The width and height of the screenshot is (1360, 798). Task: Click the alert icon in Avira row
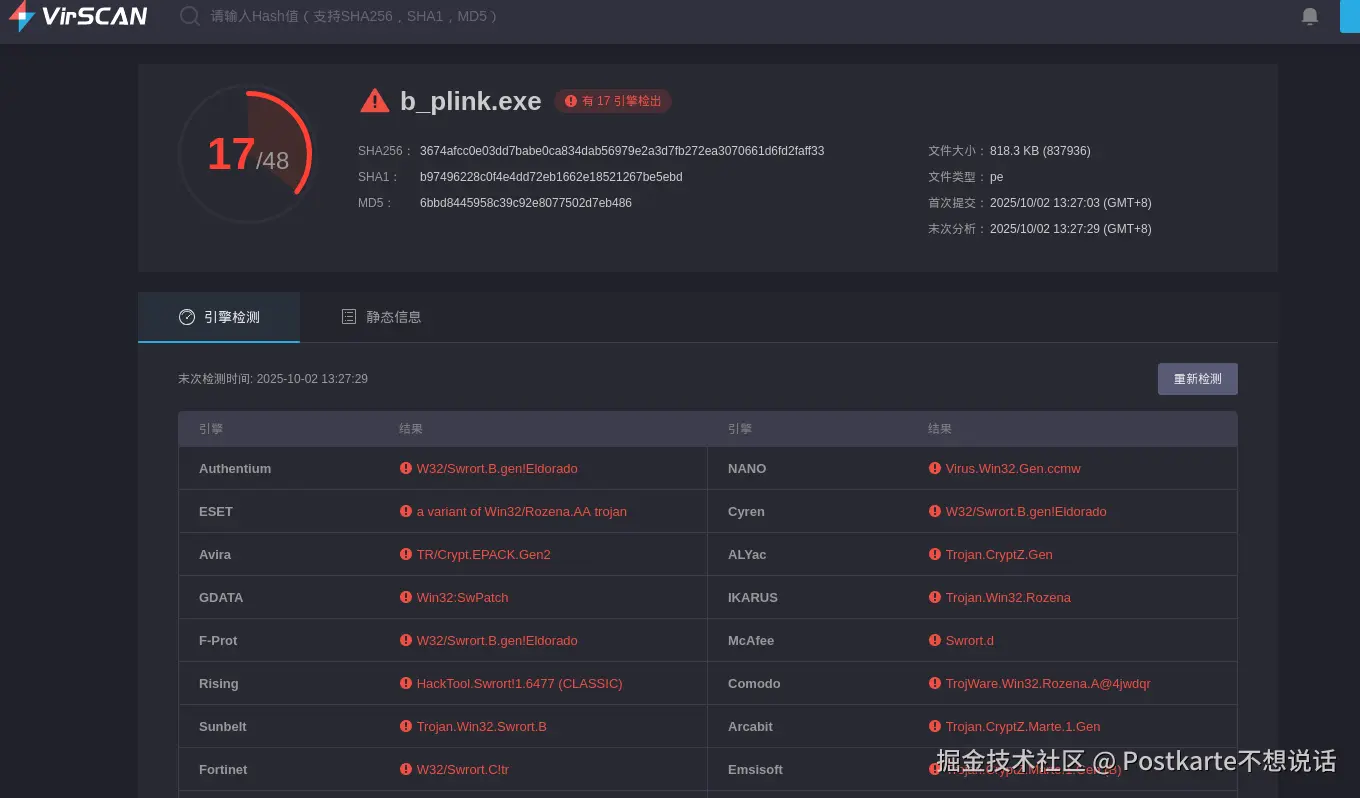[406, 554]
